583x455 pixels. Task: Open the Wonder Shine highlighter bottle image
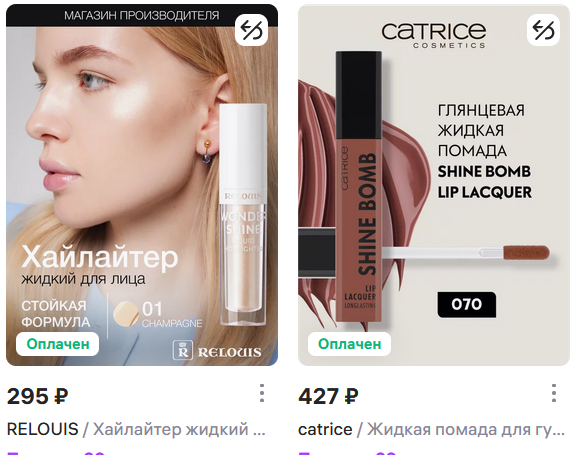(x=243, y=214)
